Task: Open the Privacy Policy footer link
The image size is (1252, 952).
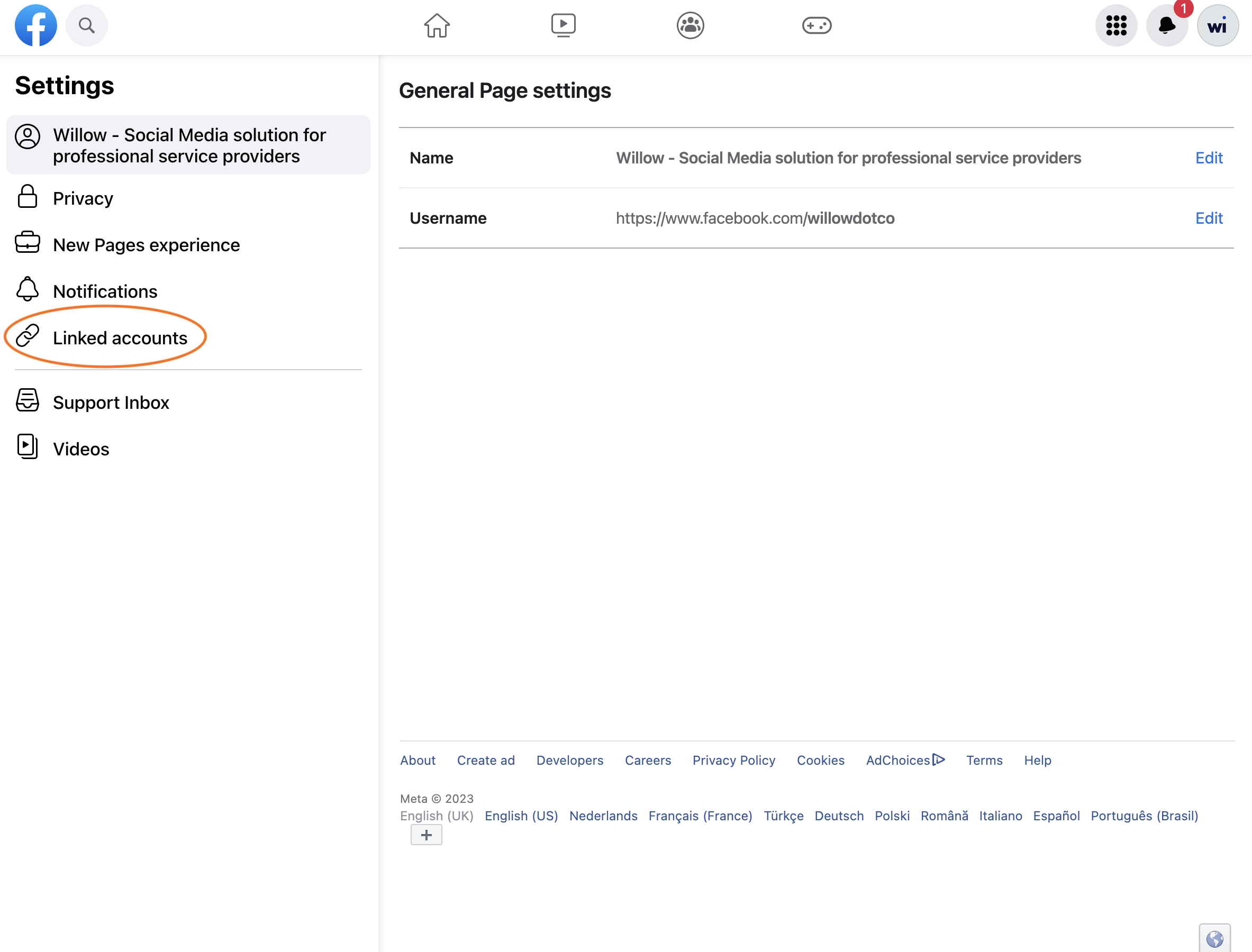Action: pyautogui.click(x=734, y=761)
